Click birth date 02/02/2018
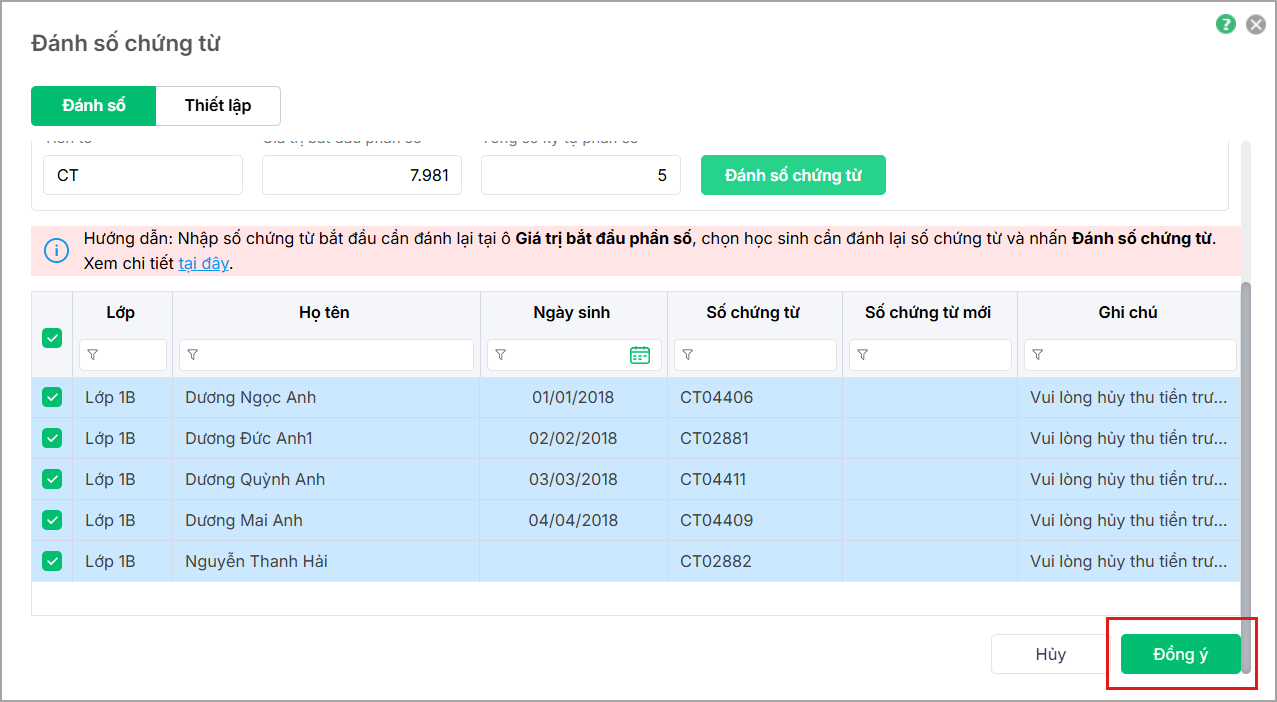 573,438
